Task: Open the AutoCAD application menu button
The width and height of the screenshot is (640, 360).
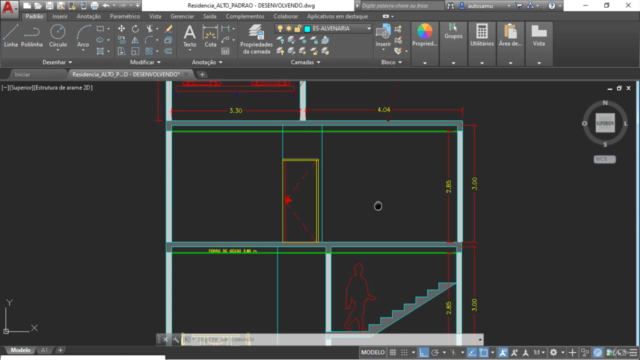Action: (9, 8)
